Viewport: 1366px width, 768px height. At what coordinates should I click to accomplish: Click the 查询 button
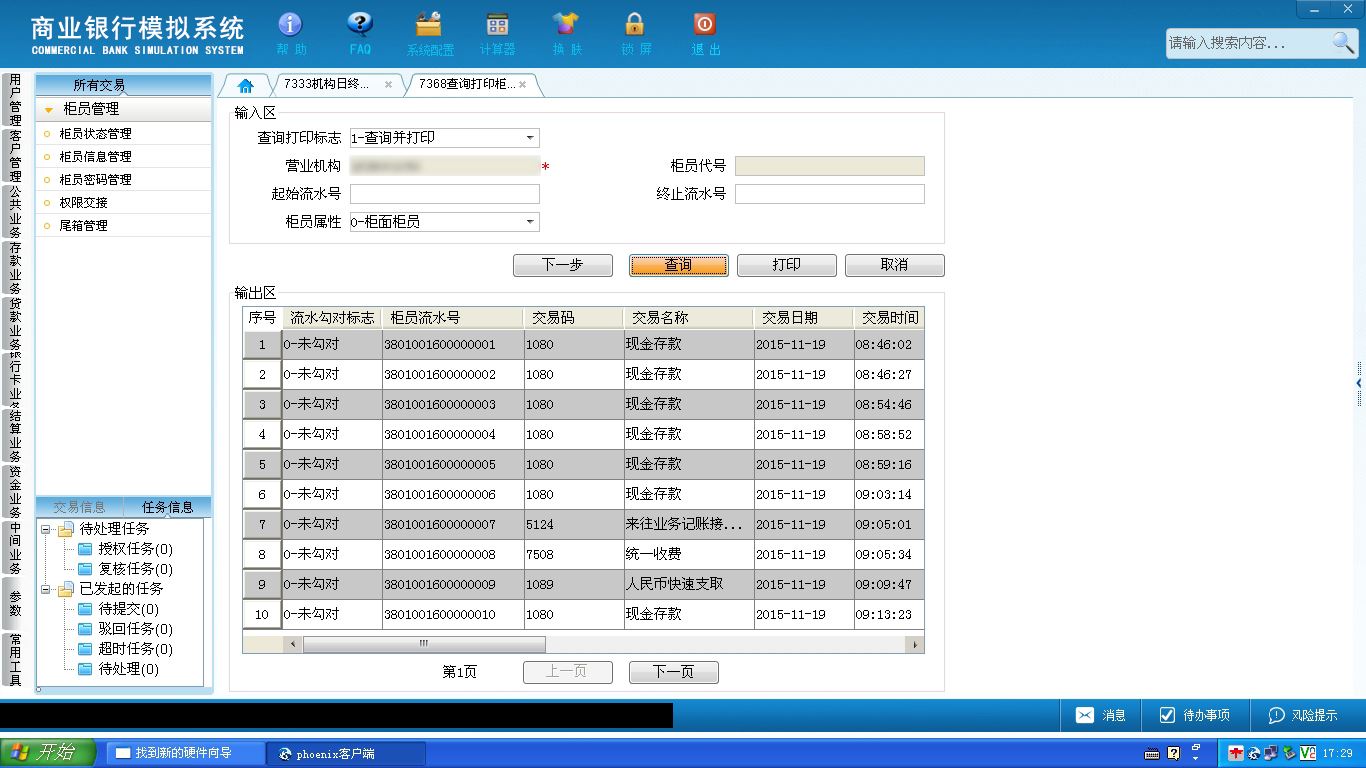pos(678,265)
